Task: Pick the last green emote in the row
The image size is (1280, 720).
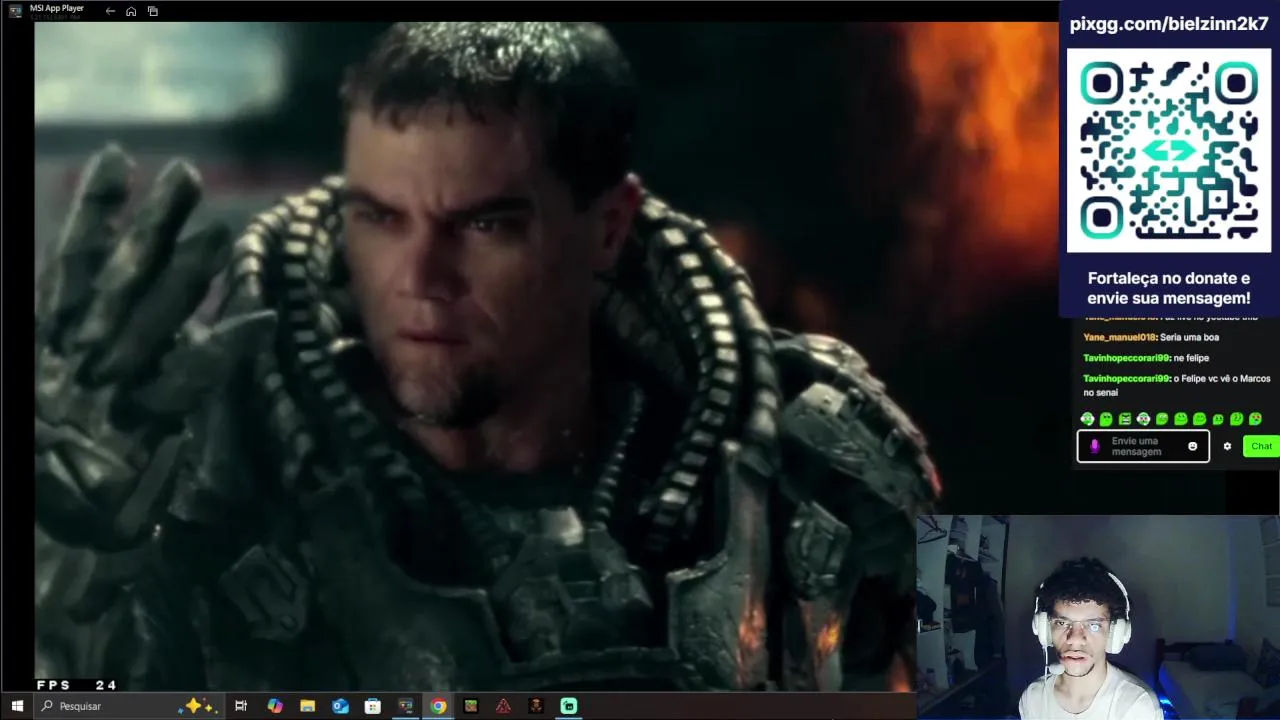Action: [1255, 419]
